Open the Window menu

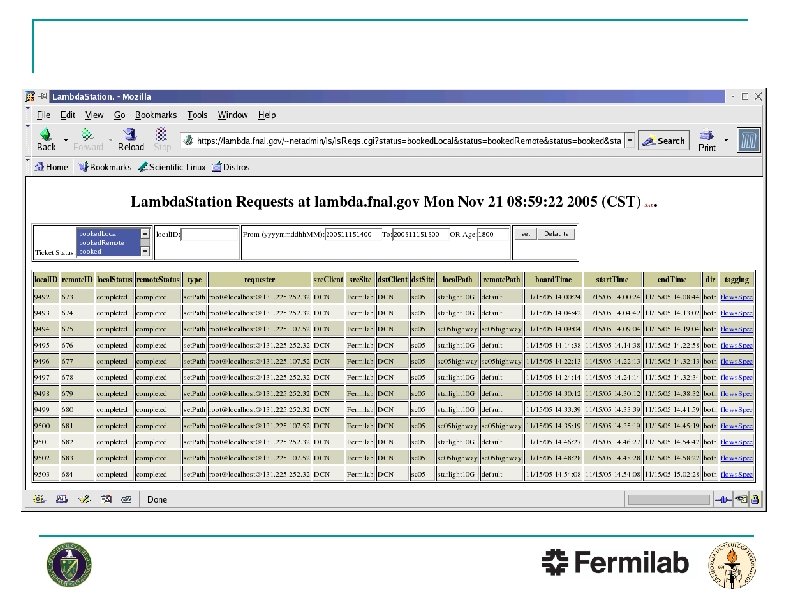[232, 115]
